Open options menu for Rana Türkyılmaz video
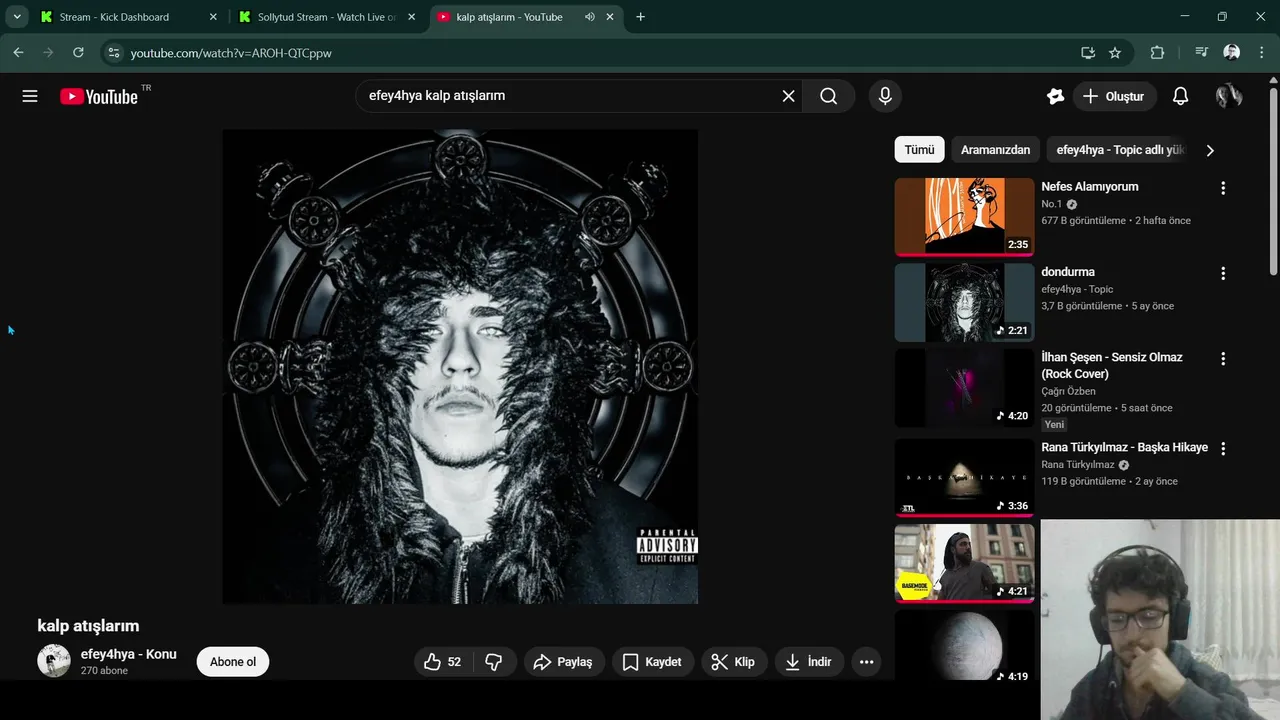 (x=1222, y=449)
